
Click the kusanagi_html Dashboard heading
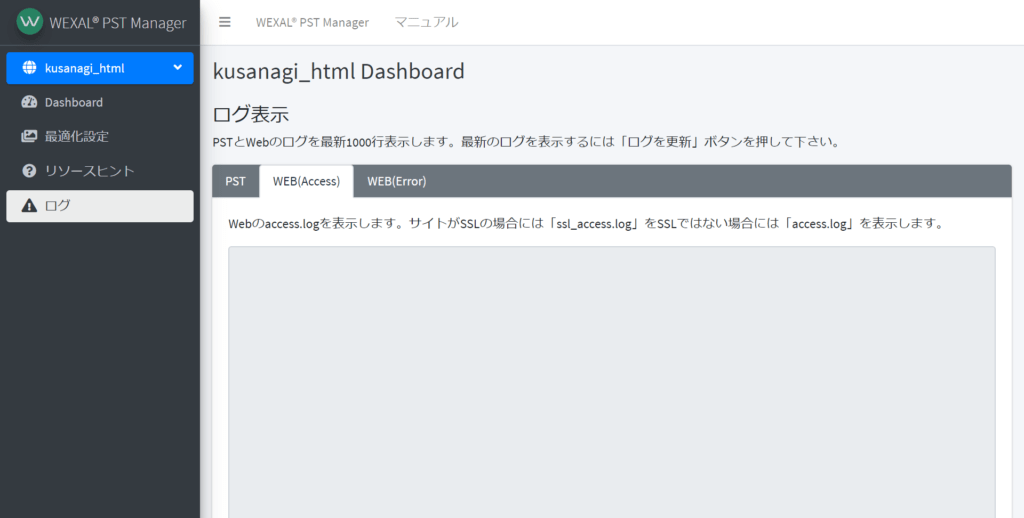338,71
